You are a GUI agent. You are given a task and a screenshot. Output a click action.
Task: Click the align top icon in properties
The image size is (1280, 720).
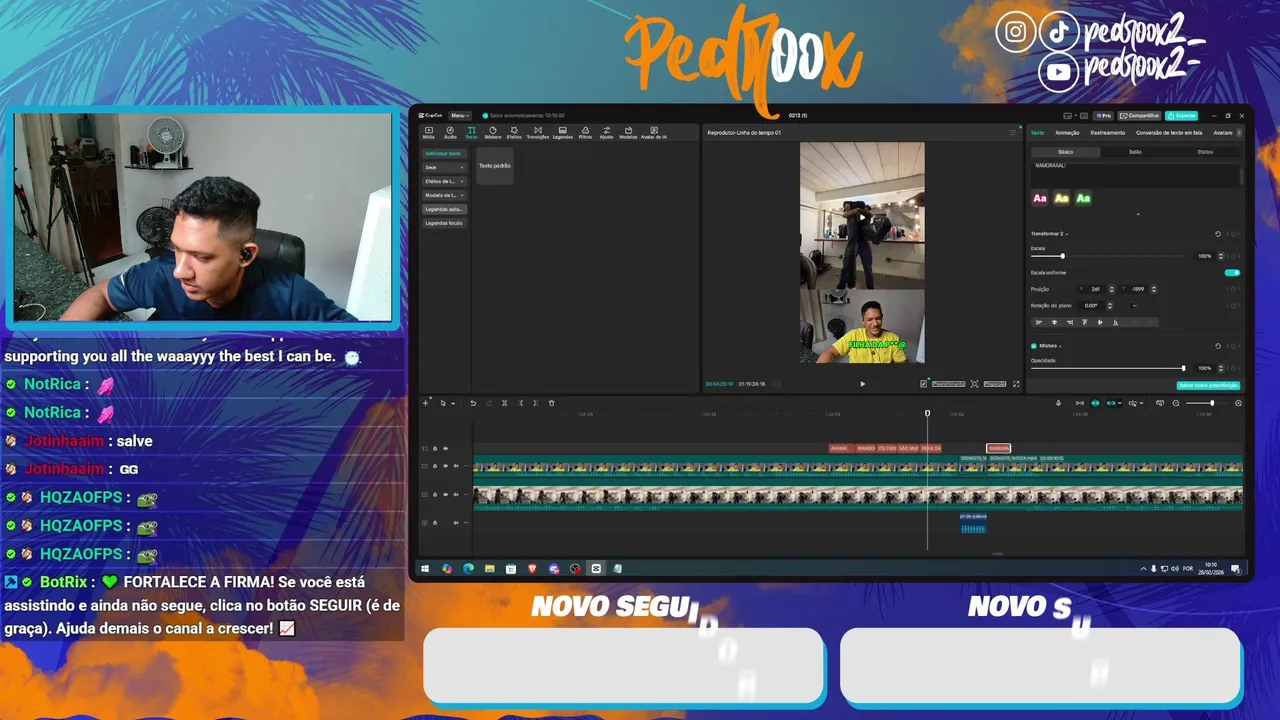coord(1085,323)
